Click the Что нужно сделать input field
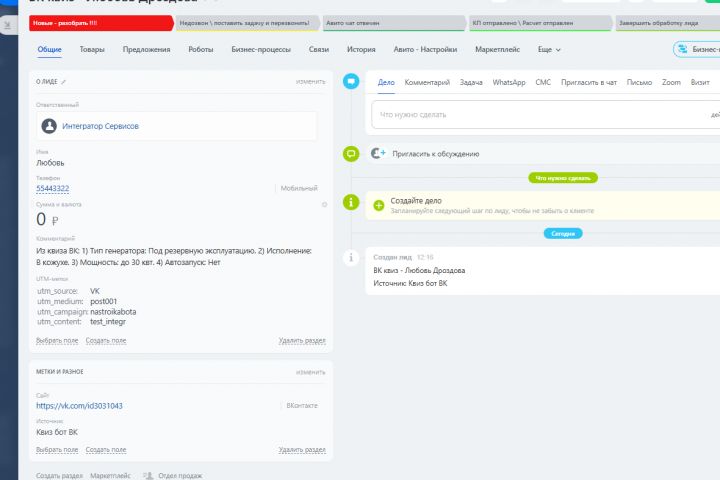This screenshot has width=720, height=480. pyautogui.click(x=546, y=114)
